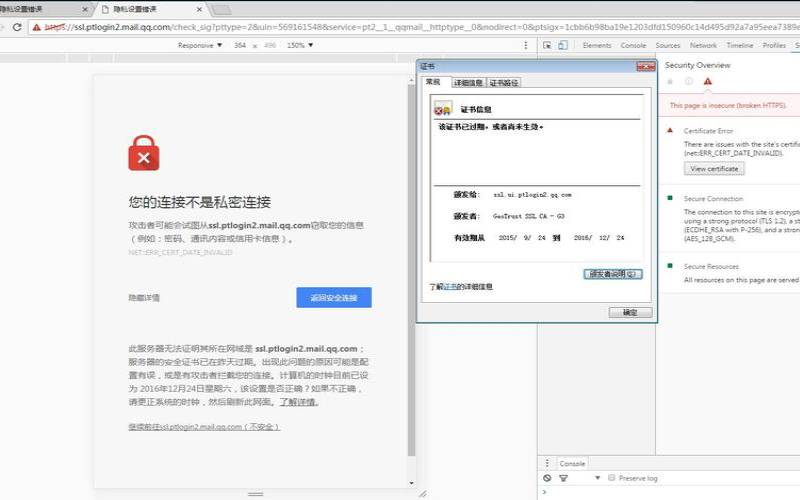Select info circle in Security Overview summary
Image resolution: width=800 pixels, height=500 pixels.
click(689, 81)
